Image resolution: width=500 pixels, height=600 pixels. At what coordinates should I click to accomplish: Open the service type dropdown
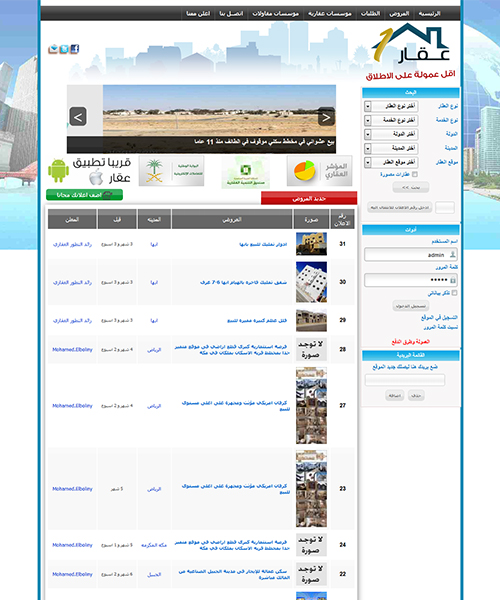[391, 120]
